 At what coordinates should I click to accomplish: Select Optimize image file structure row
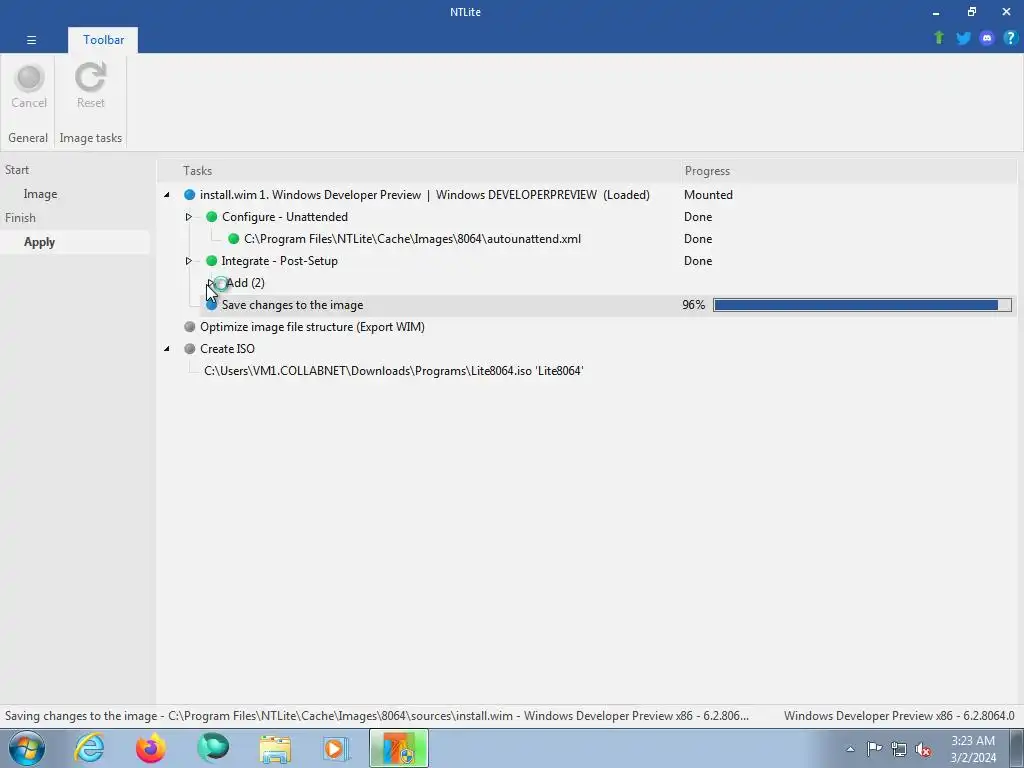312,327
